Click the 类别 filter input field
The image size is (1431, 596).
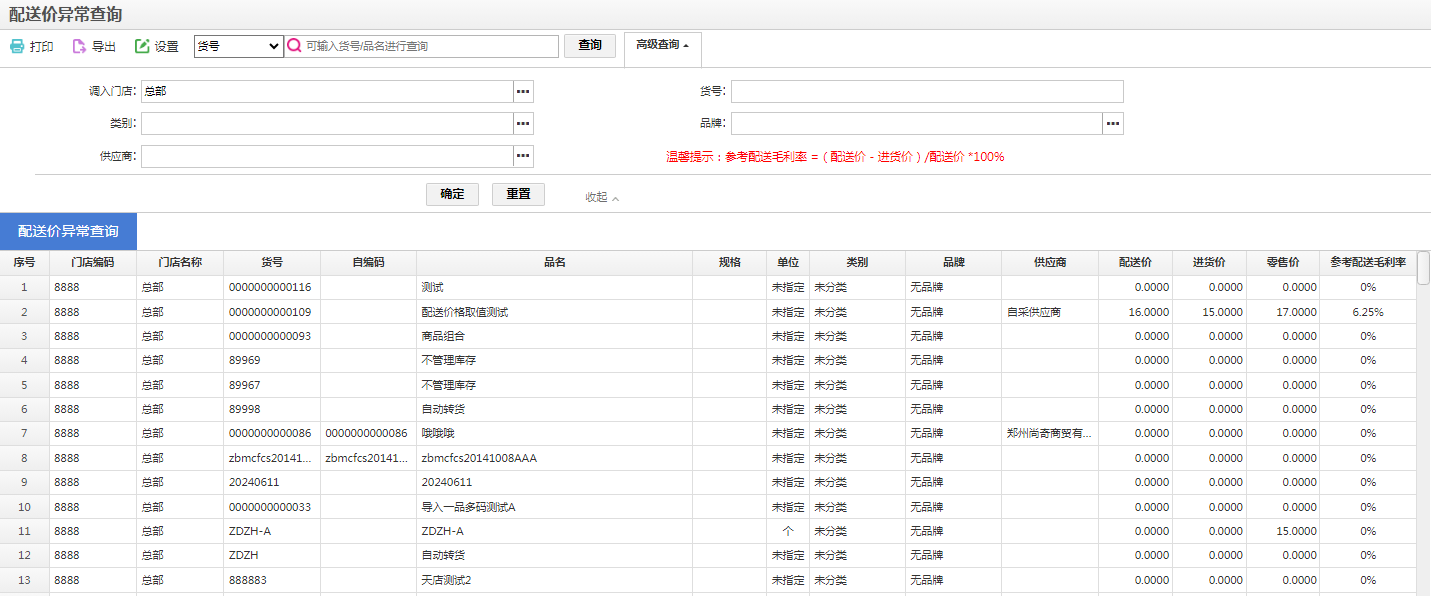(x=327, y=123)
